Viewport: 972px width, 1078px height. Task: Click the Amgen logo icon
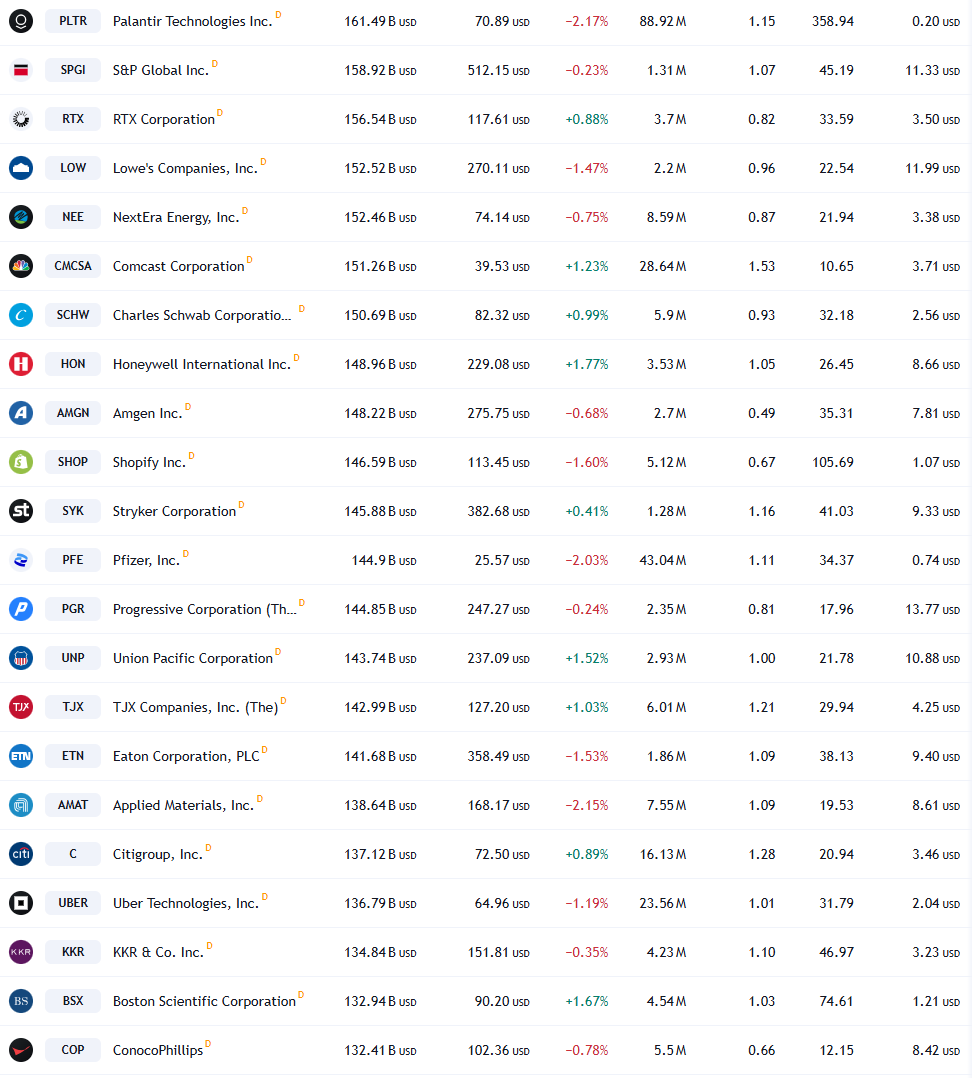[x=21, y=413]
